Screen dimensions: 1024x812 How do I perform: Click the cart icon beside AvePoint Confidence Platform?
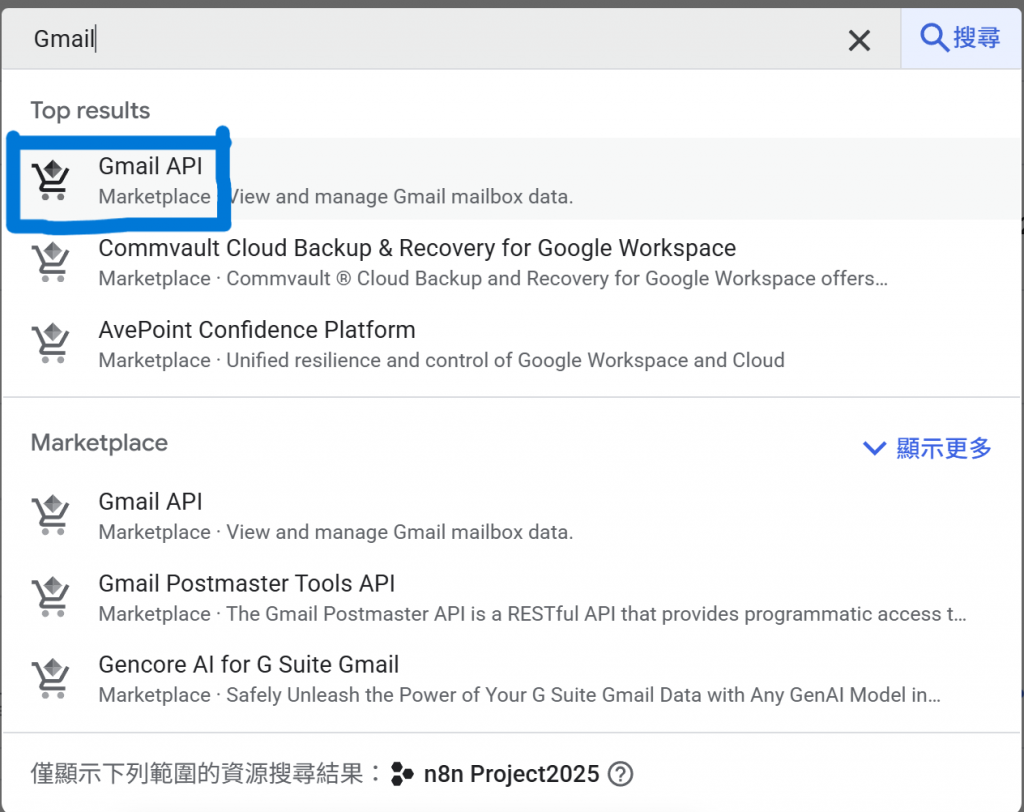(50, 343)
